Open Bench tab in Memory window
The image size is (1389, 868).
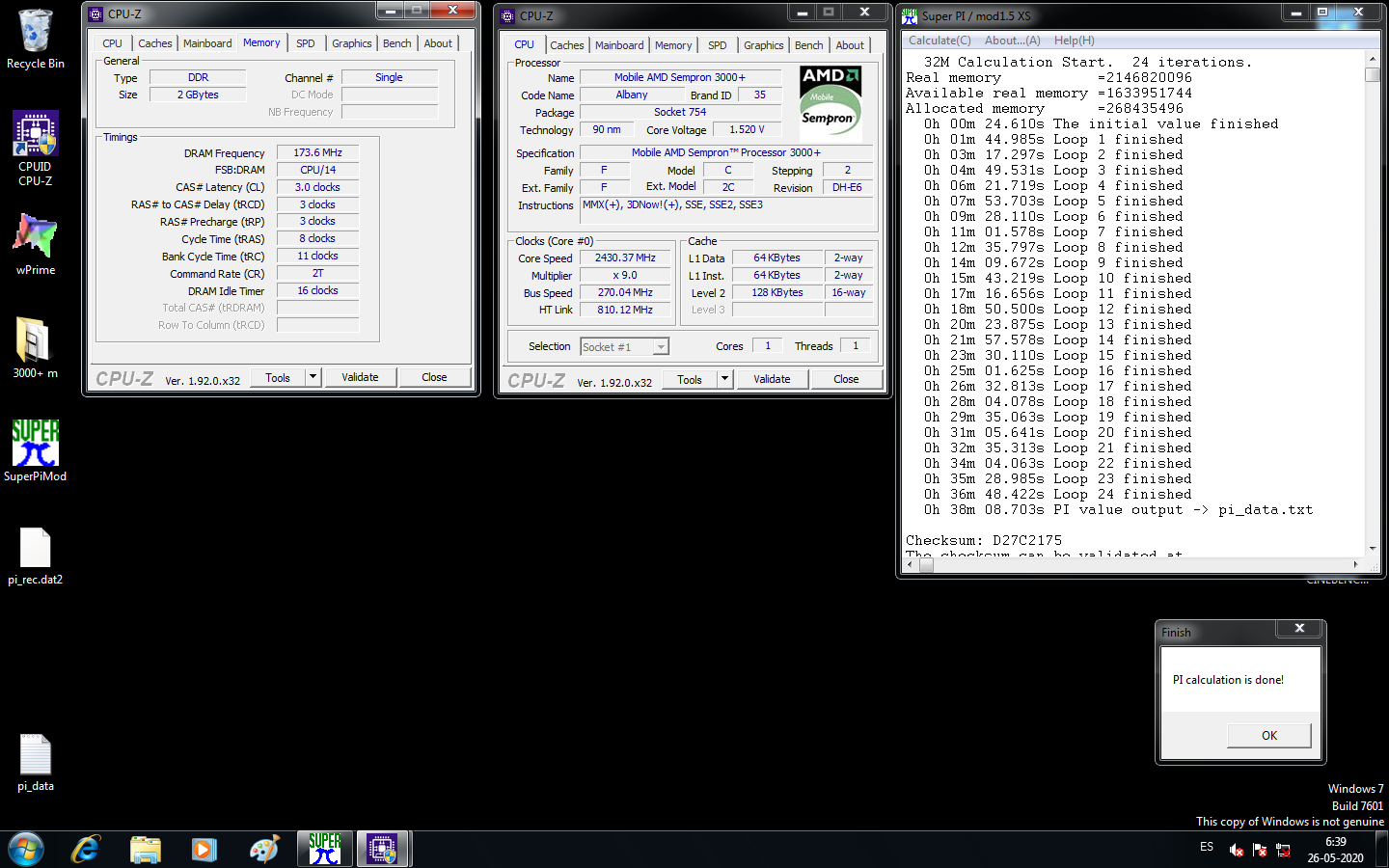pos(396,43)
